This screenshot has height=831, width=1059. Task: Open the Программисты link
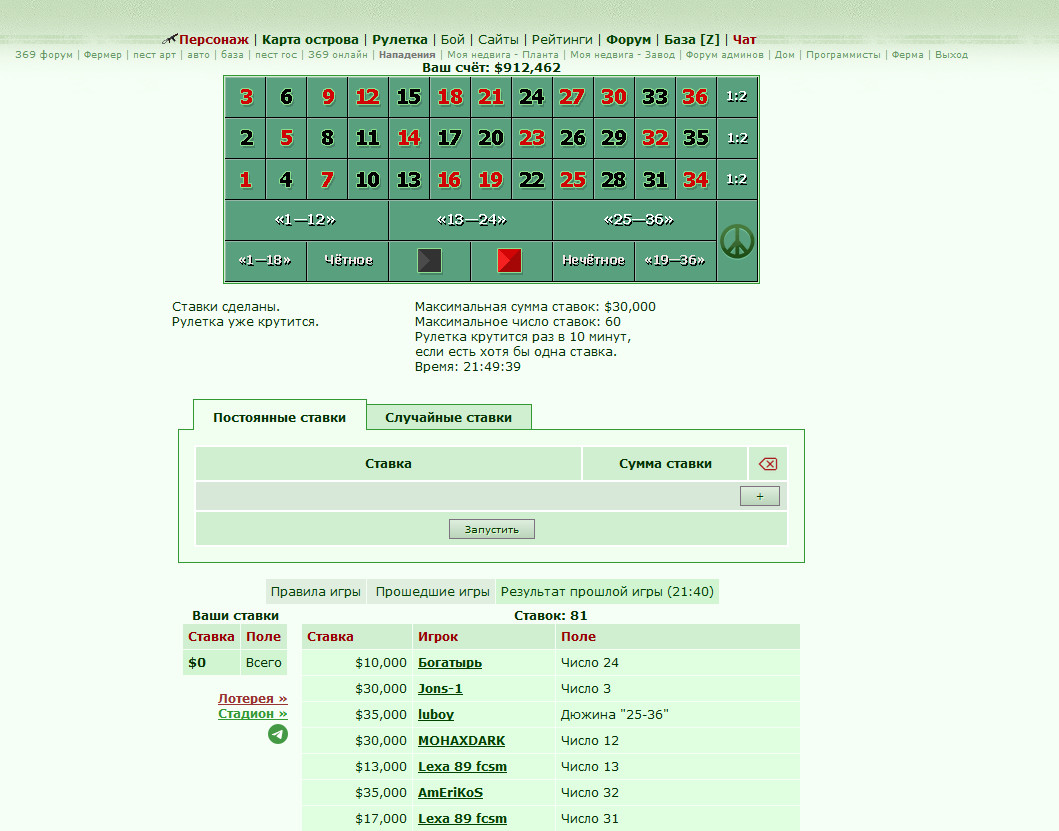[843, 55]
